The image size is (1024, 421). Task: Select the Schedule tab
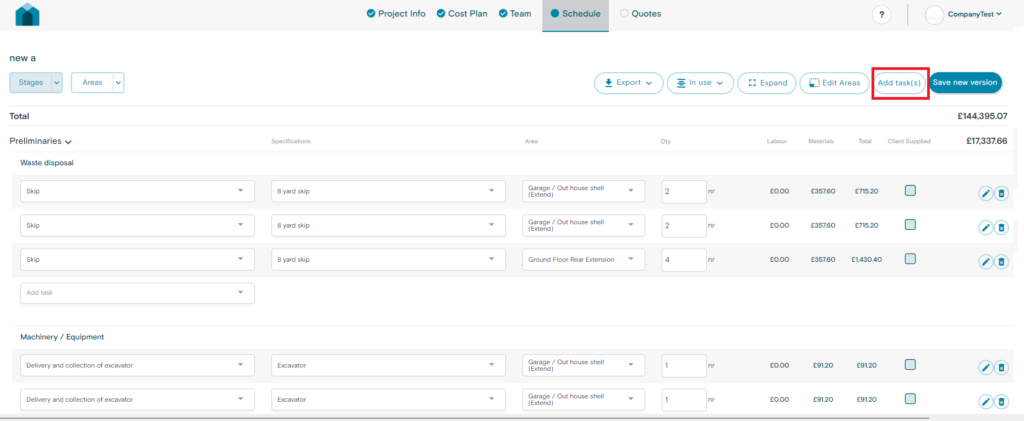[575, 14]
